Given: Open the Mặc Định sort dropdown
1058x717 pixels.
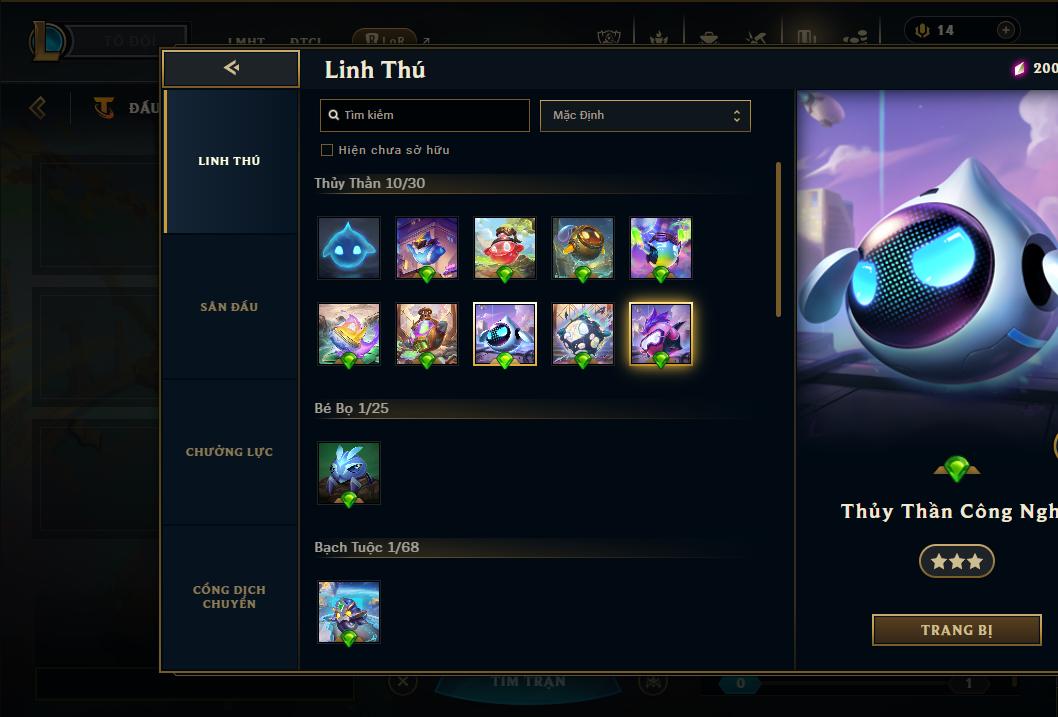Looking at the screenshot, I should [645, 115].
